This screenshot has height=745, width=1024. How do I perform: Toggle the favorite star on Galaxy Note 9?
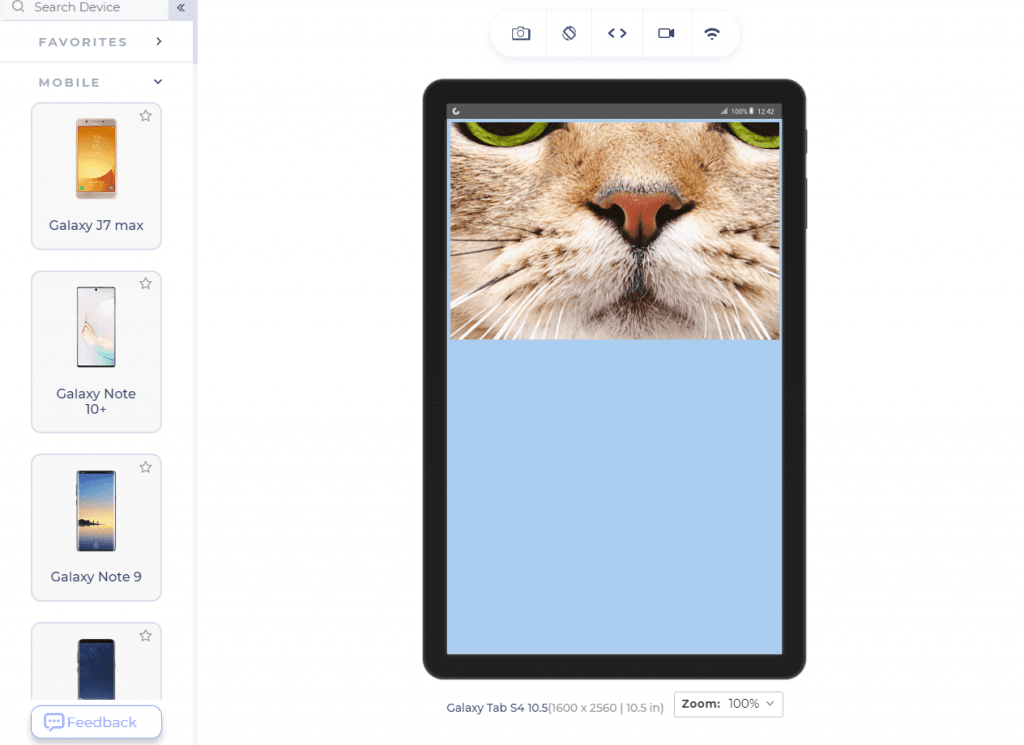coord(145,467)
